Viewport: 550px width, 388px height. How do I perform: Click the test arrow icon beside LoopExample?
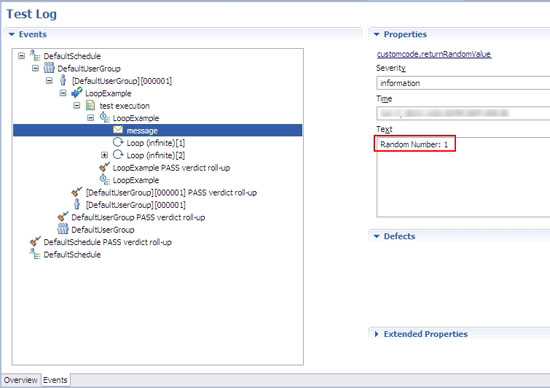pyautogui.click(x=76, y=93)
